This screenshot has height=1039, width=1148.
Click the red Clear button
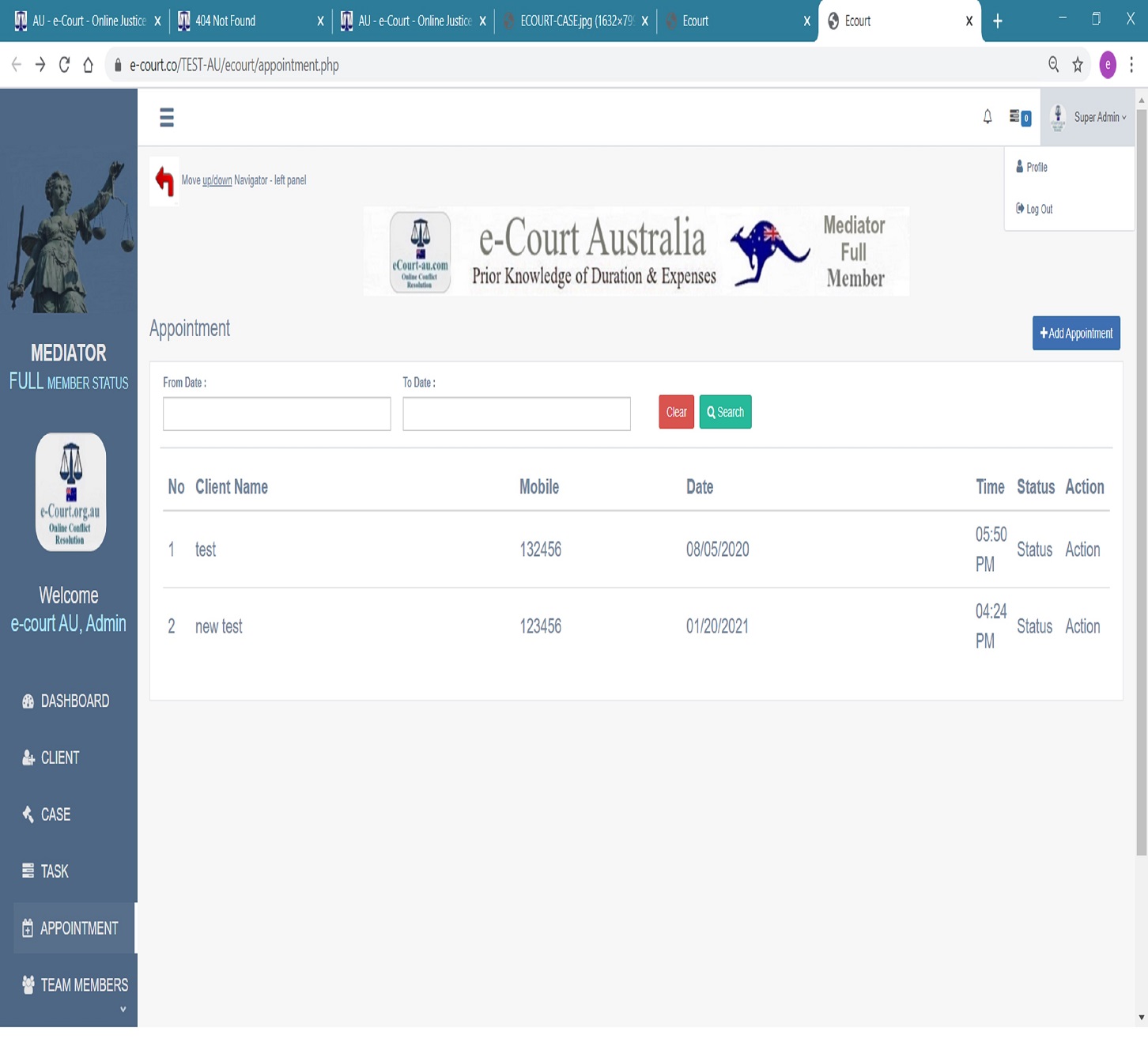pos(676,412)
